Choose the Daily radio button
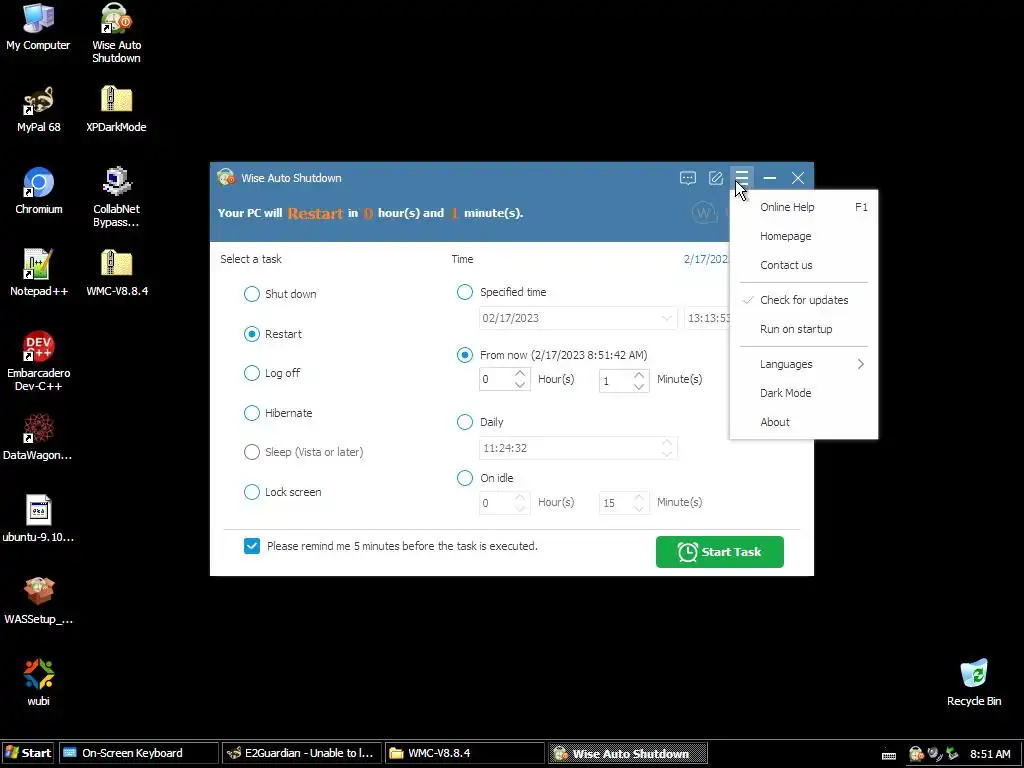The height and width of the screenshot is (768, 1024). point(465,422)
